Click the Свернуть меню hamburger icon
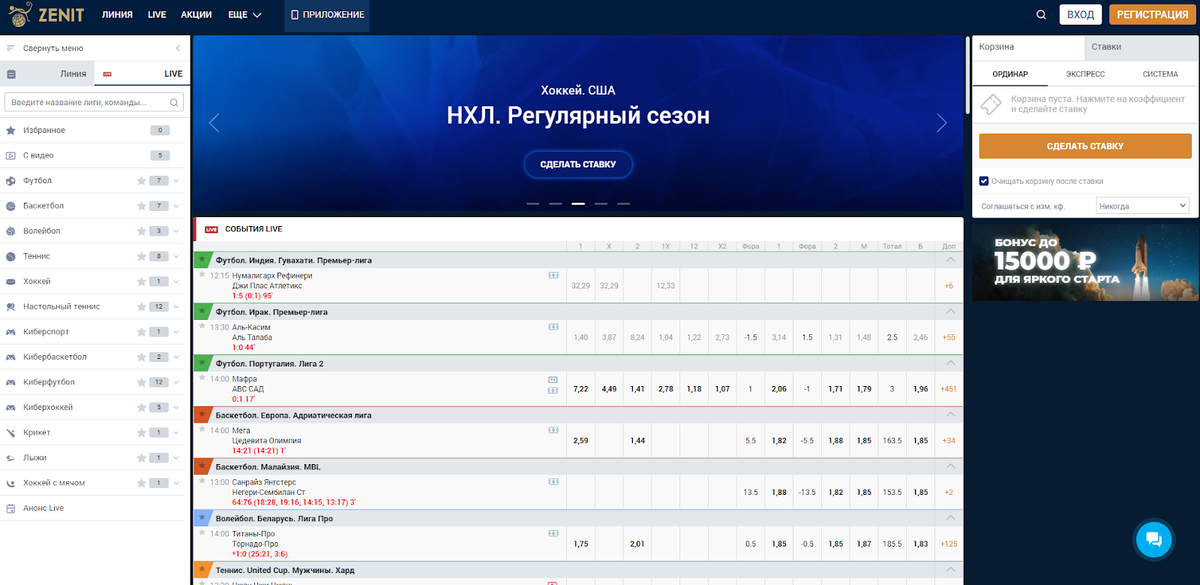 point(11,48)
